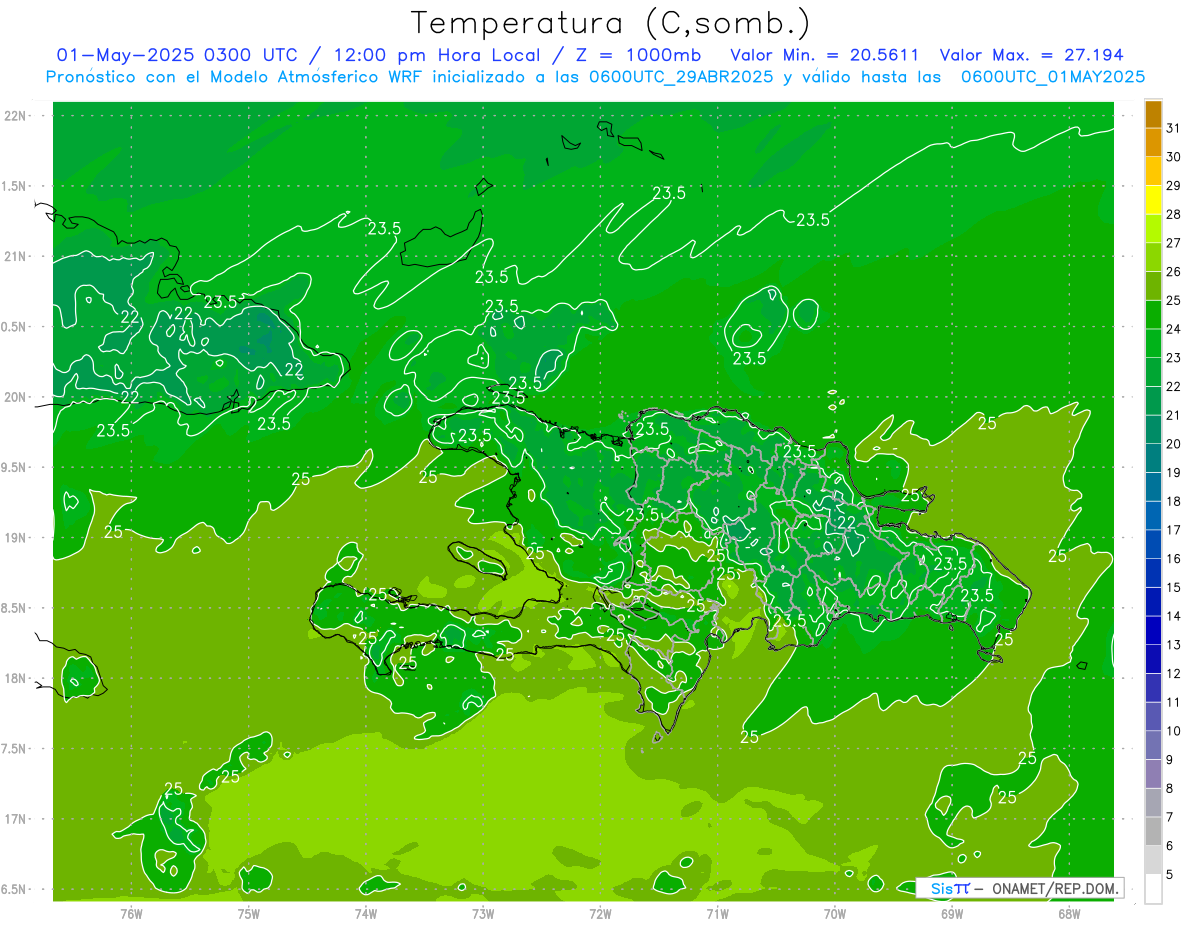This screenshot has width=1200, height=927.
Task: Click the '68W' longitude axis label
Action: point(1068,914)
